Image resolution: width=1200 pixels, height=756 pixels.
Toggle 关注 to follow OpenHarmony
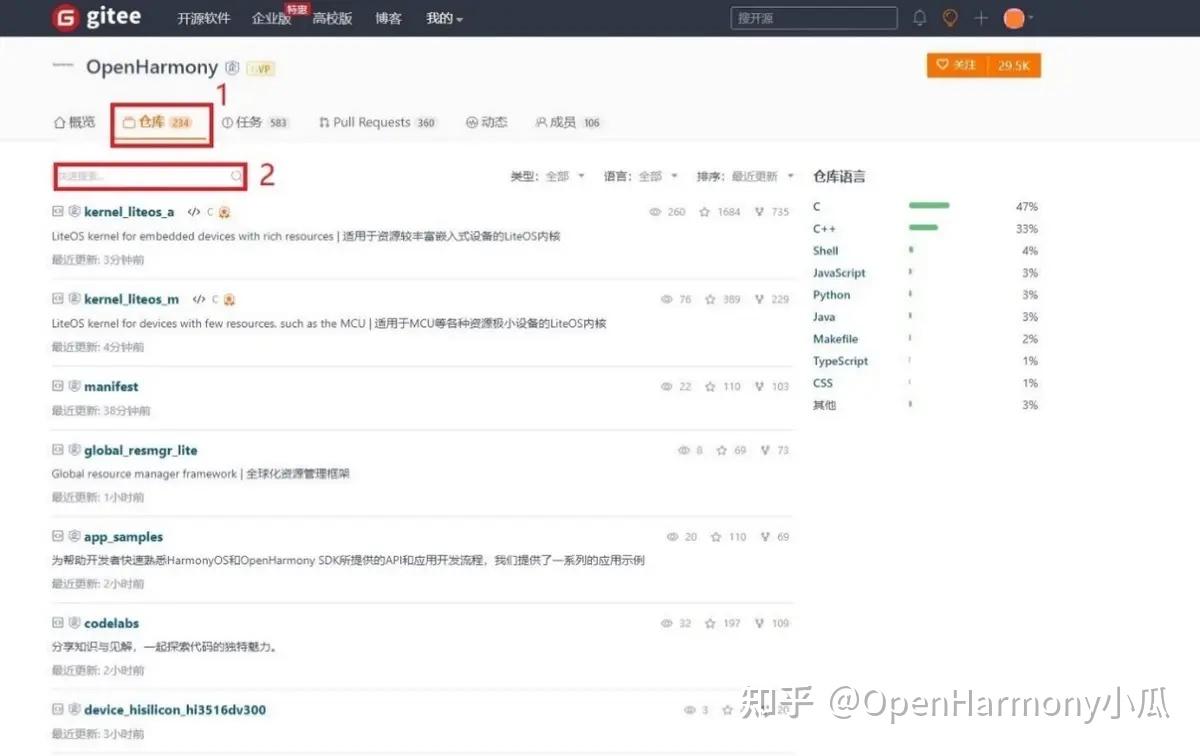956,64
